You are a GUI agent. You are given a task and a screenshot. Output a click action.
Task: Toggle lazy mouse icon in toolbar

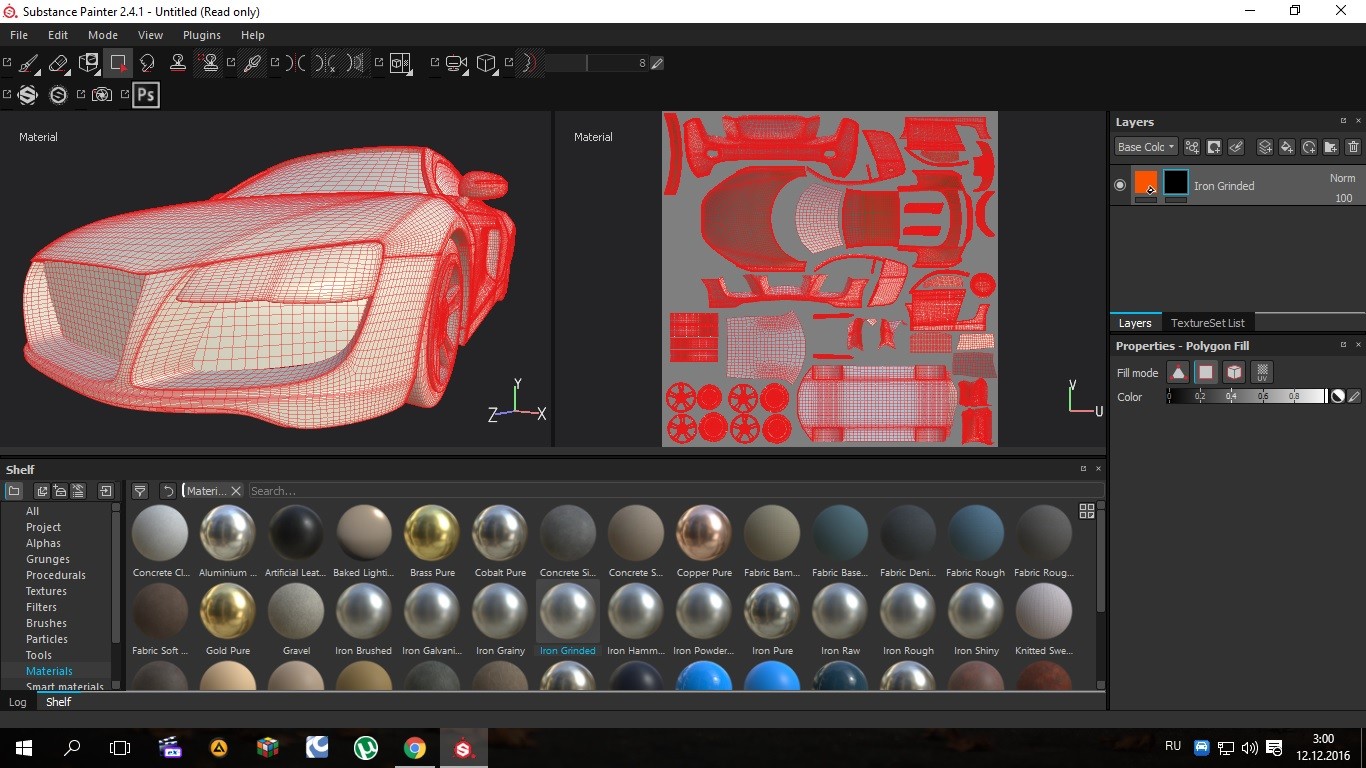click(x=530, y=63)
